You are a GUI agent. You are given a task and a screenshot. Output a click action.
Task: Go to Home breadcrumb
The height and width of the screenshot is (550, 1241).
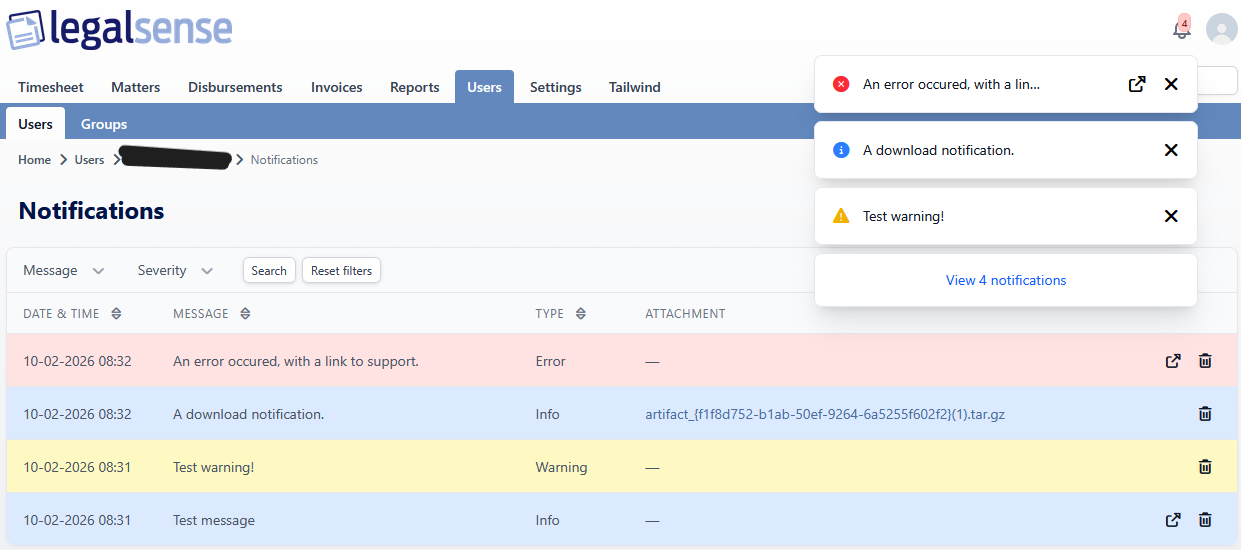click(x=34, y=160)
